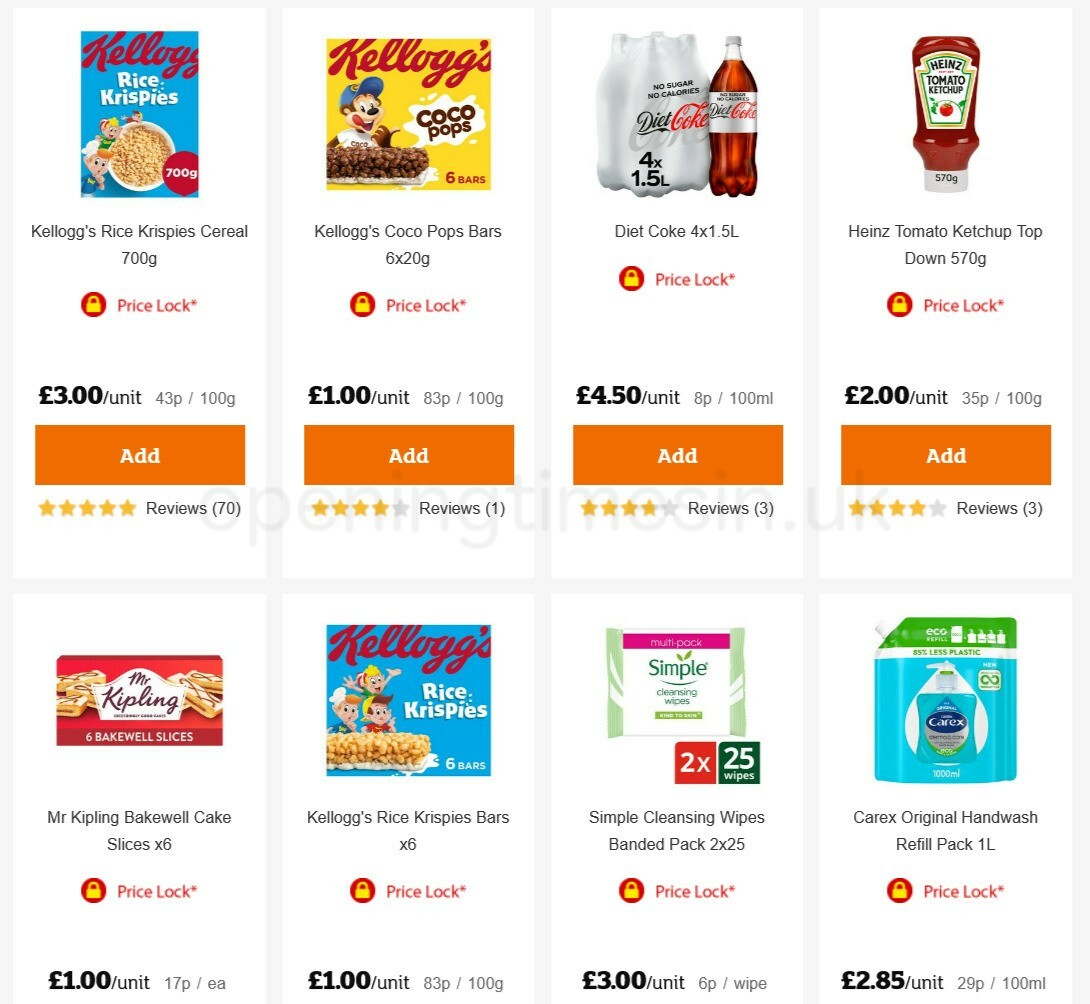Viewport: 1090px width, 1004px height.
Task: Click the Price Lock padlock icon for Rice Krispies Bars
Action: (362, 891)
